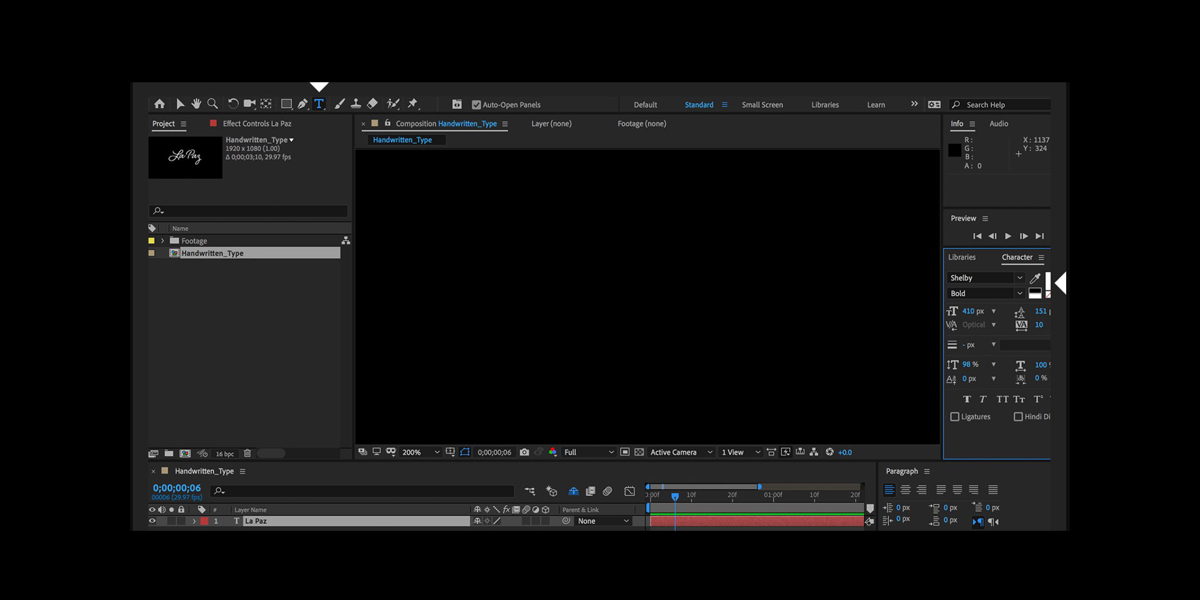1200x600 pixels.
Task: Enable the Hindi Digits checkbox
Action: (x=1018, y=417)
